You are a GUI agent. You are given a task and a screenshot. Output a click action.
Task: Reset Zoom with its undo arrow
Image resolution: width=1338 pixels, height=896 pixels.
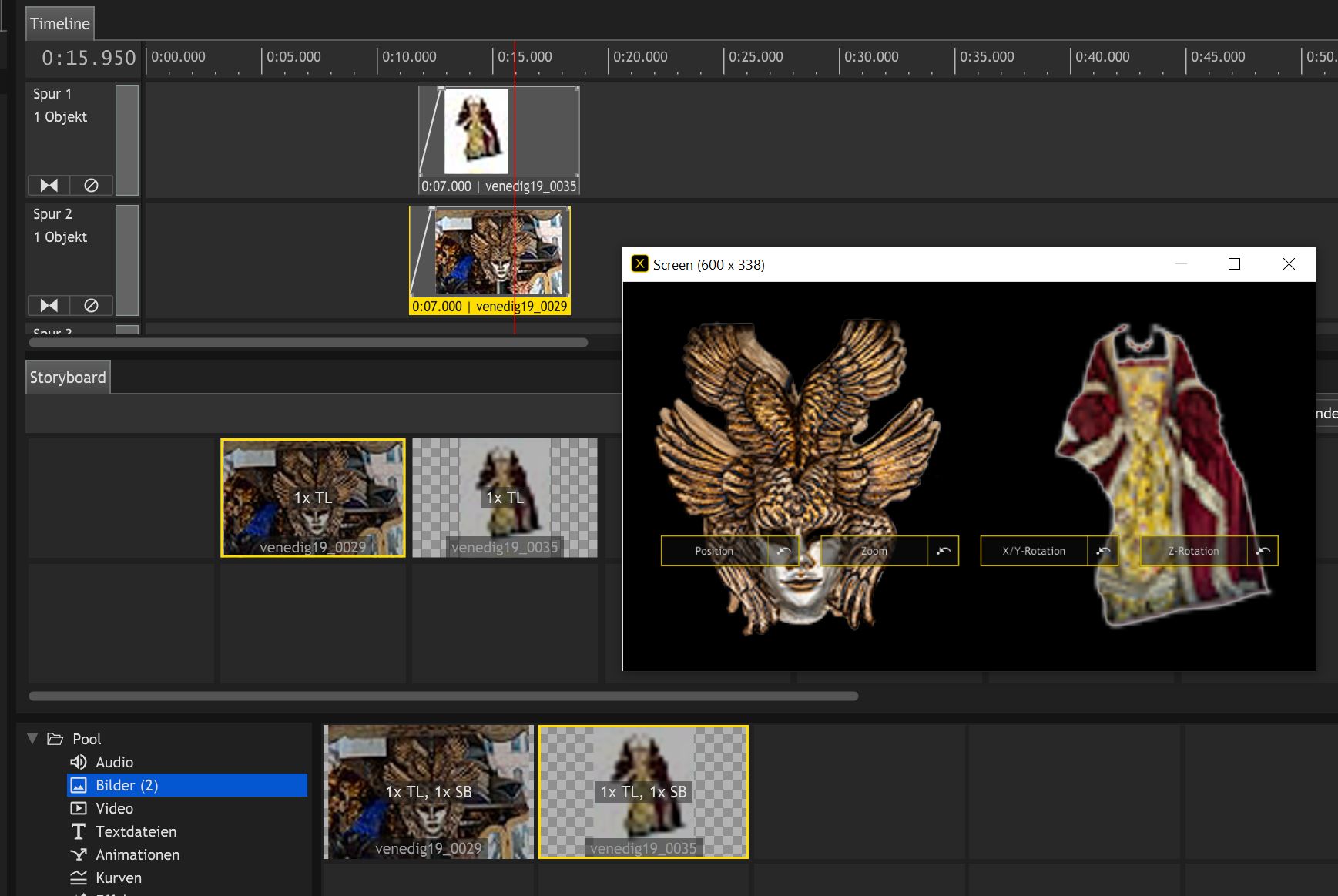point(943,551)
